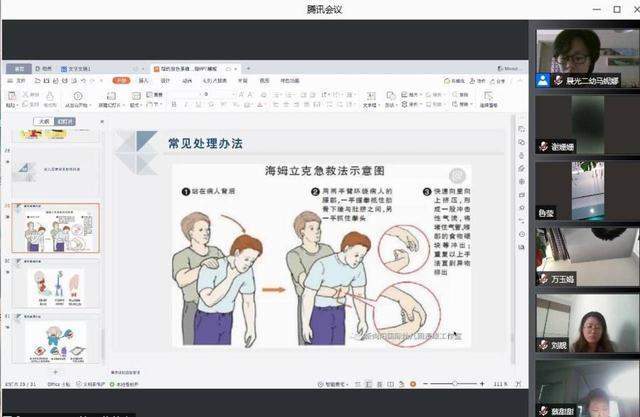The image size is (640, 417).
Task: Switch slide panel to 幻灯片 view
Action: click(65, 121)
